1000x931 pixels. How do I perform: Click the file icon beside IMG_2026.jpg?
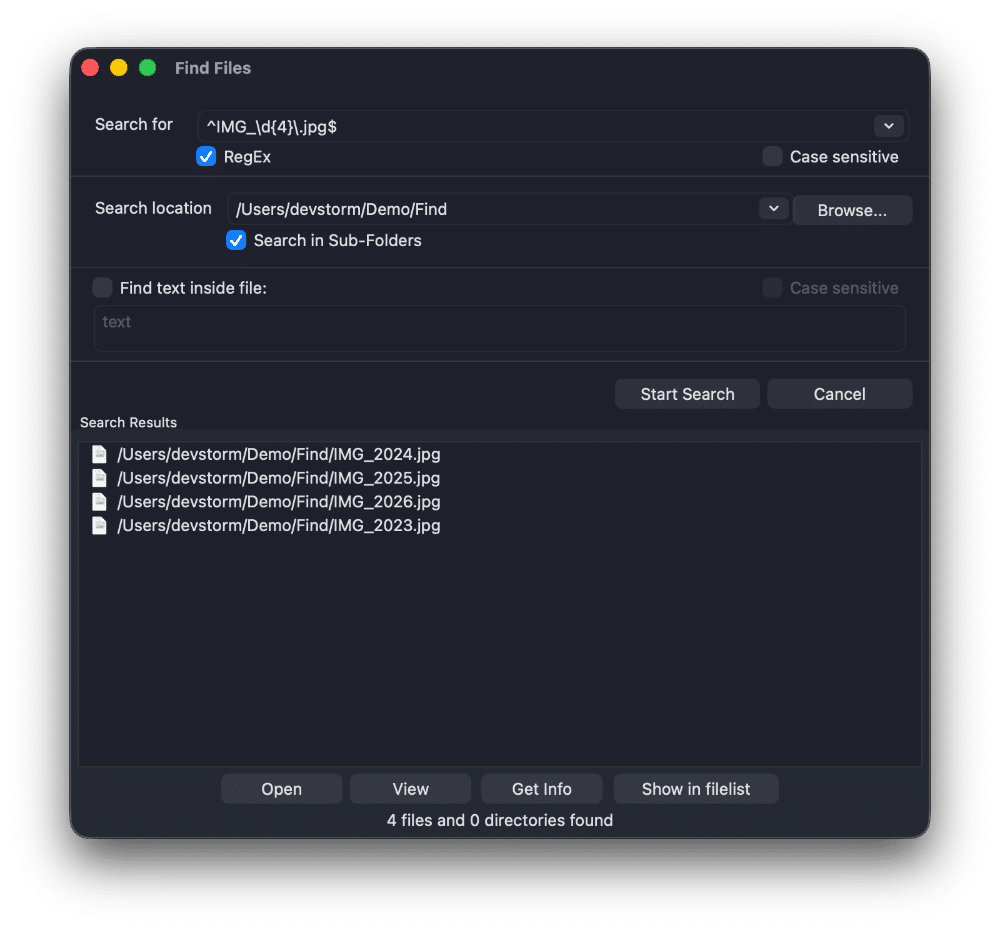(99, 501)
